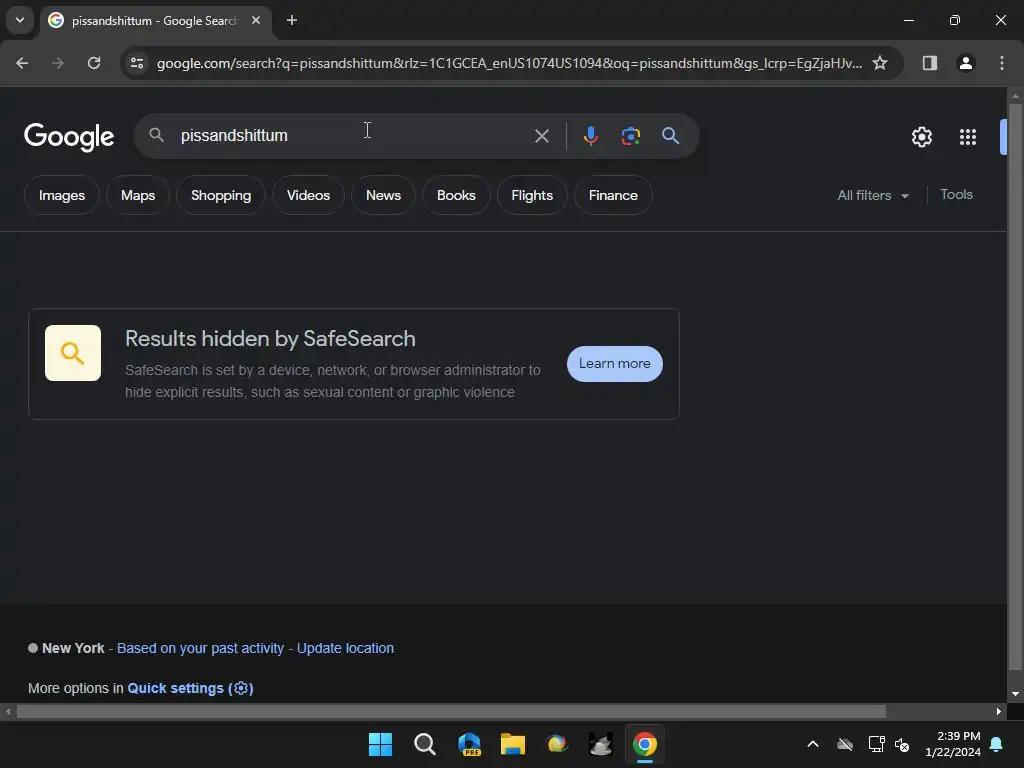The height and width of the screenshot is (768, 1024).
Task: Clear the search query with X
Action: (x=541, y=136)
